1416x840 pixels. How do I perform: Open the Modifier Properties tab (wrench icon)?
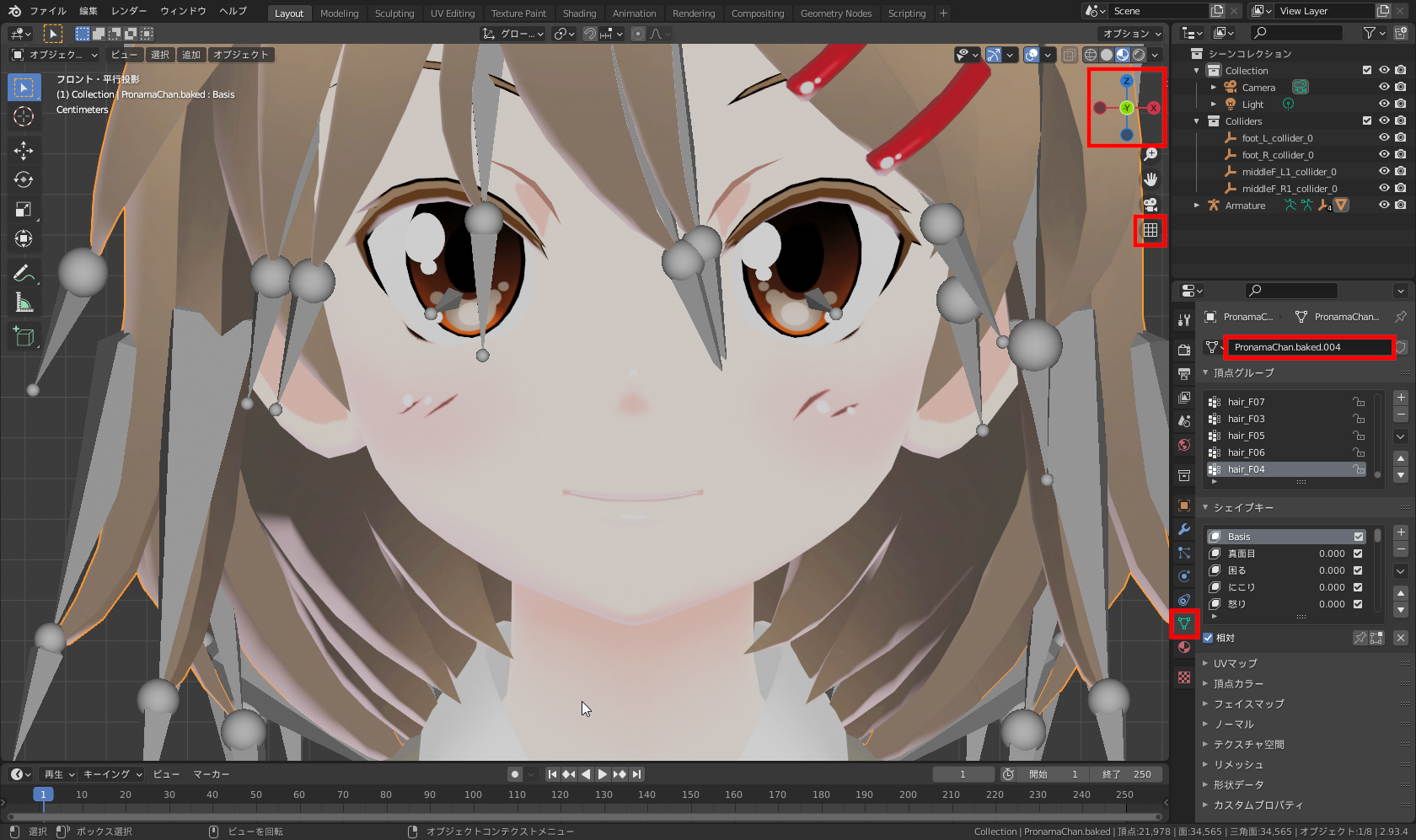pos(1183,529)
